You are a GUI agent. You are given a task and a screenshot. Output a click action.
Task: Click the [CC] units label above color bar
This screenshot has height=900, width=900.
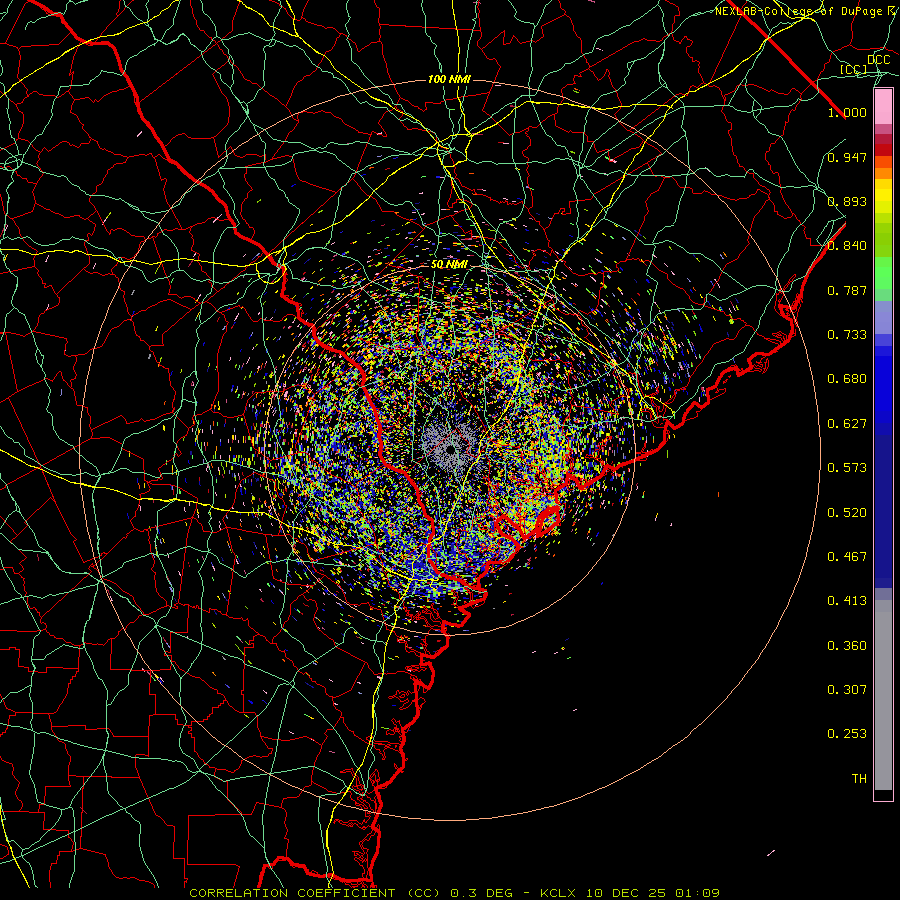(x=854, y=69)
